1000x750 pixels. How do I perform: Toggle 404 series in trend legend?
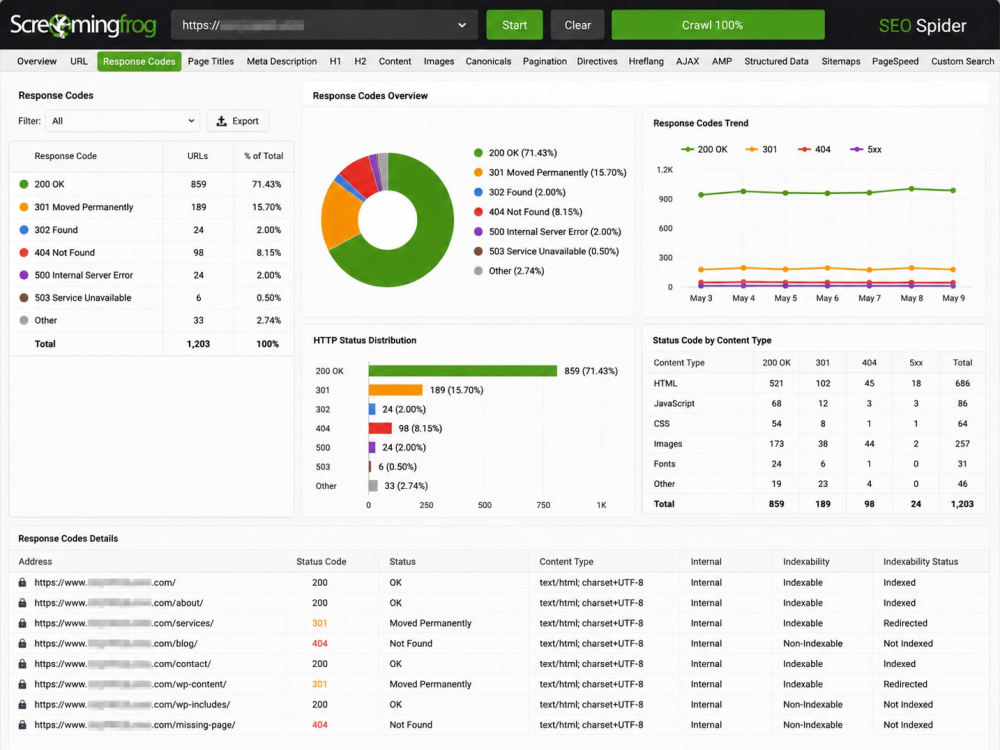click(x=814, y=149)
